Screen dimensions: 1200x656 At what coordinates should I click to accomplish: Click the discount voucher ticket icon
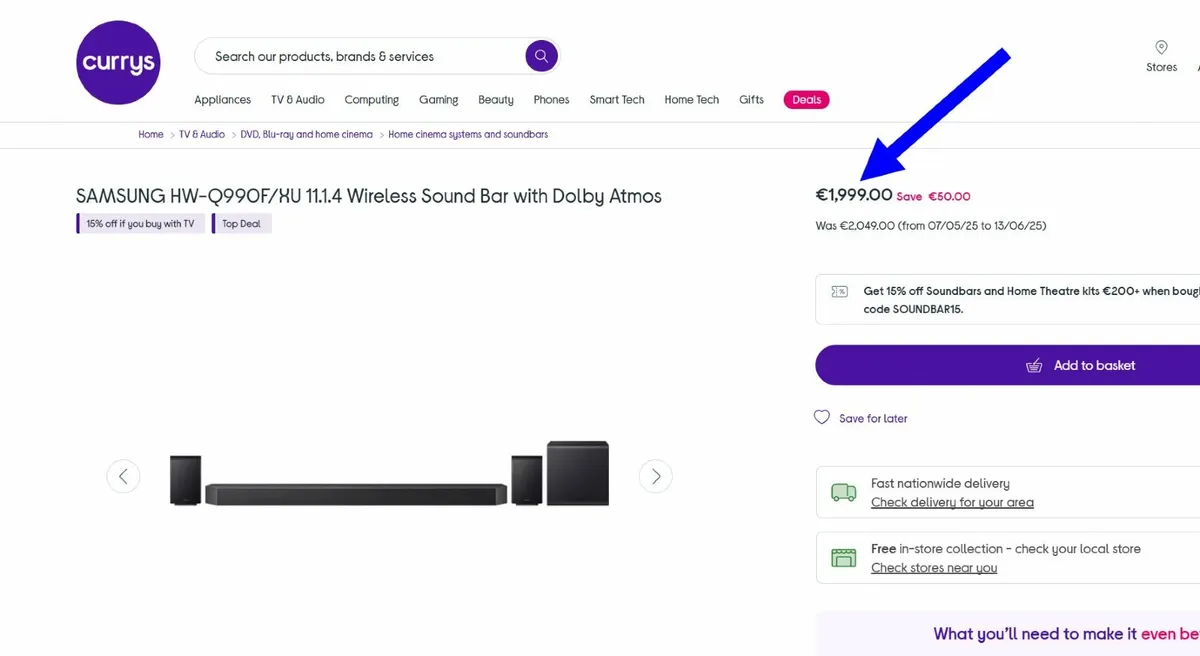(x=840, y=292)
